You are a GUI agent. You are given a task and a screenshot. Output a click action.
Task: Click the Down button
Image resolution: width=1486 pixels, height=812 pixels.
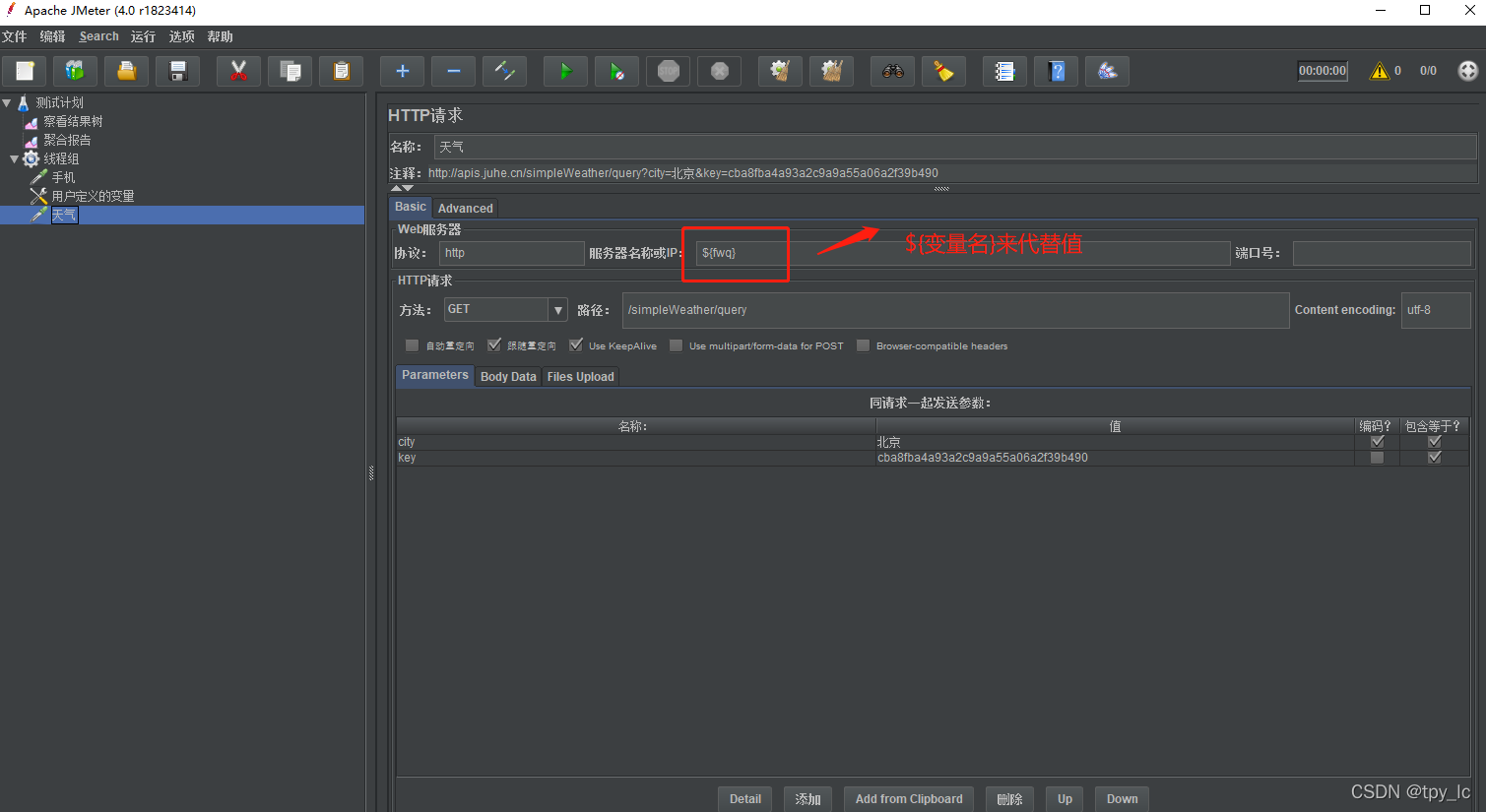coord(1122,799)
